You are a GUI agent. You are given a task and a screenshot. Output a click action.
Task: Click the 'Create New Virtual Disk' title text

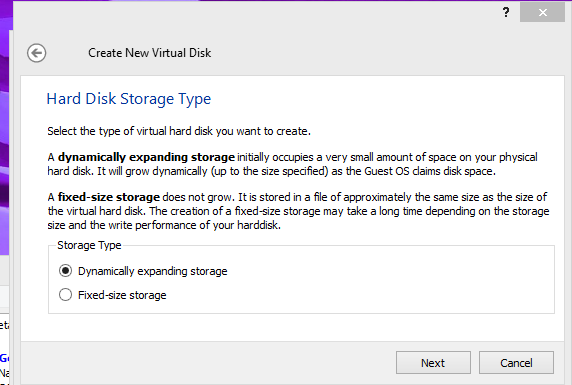pos(150,53)
